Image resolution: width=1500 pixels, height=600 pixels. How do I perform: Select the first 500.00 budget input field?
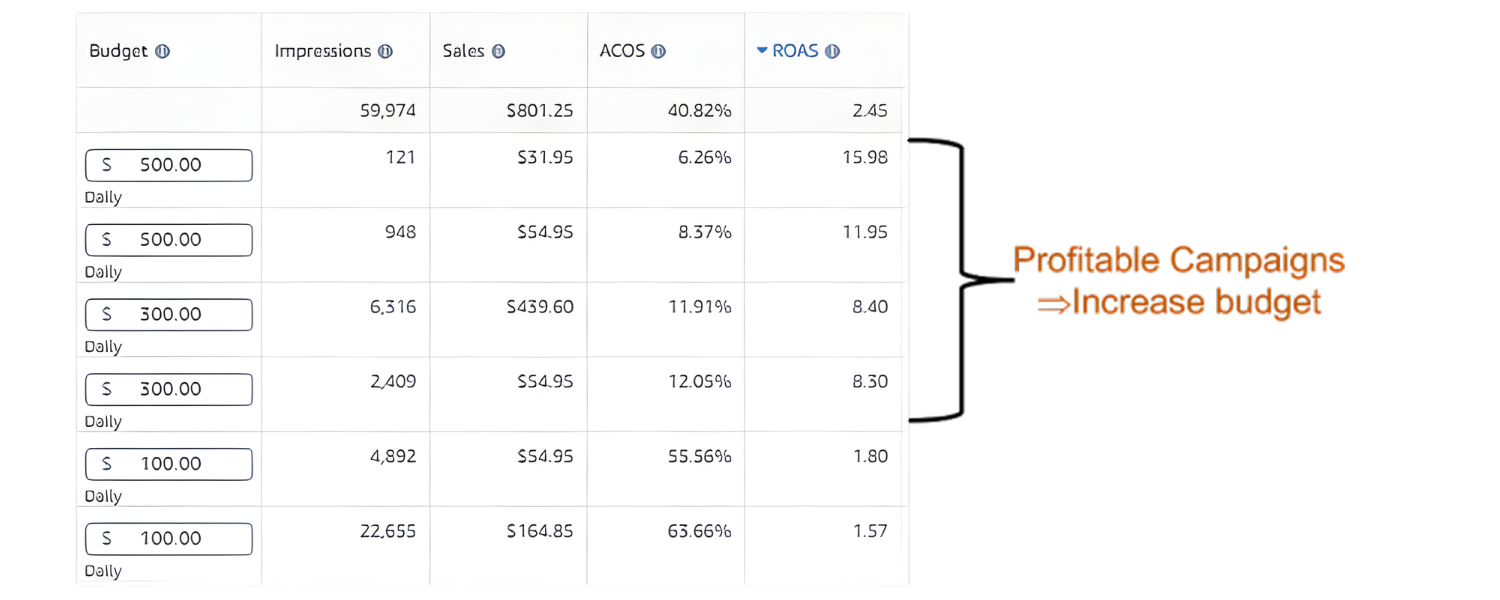tap(168, 165)
